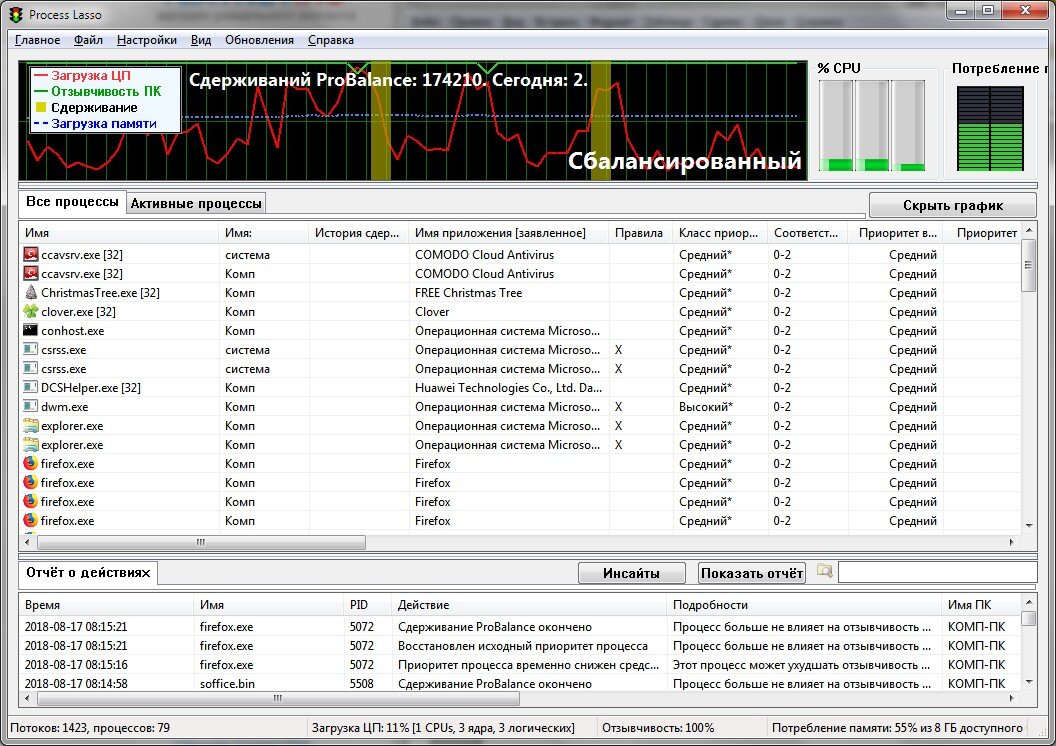This screenshot has height=746, width=1056.
Task: Select the Отчёт о действиях tab
Action: pyautogui.click(x=88, y=572)
